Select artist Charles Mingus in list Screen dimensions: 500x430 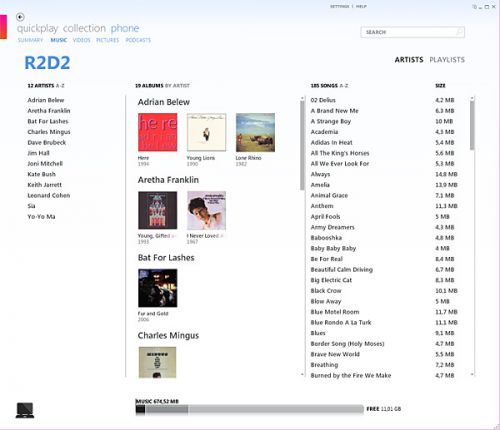coord(49,132)
